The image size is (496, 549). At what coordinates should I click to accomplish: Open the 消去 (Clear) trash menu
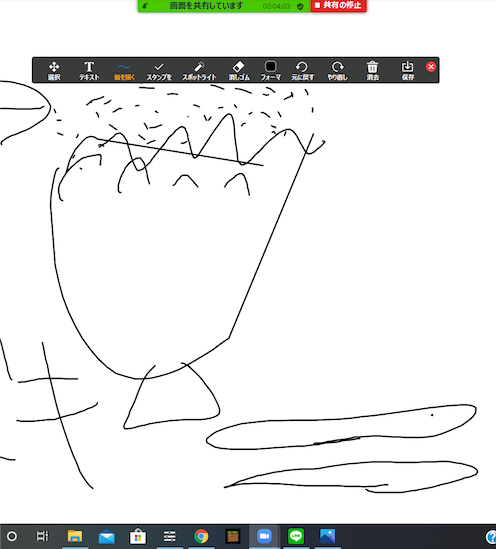[372, 71]
